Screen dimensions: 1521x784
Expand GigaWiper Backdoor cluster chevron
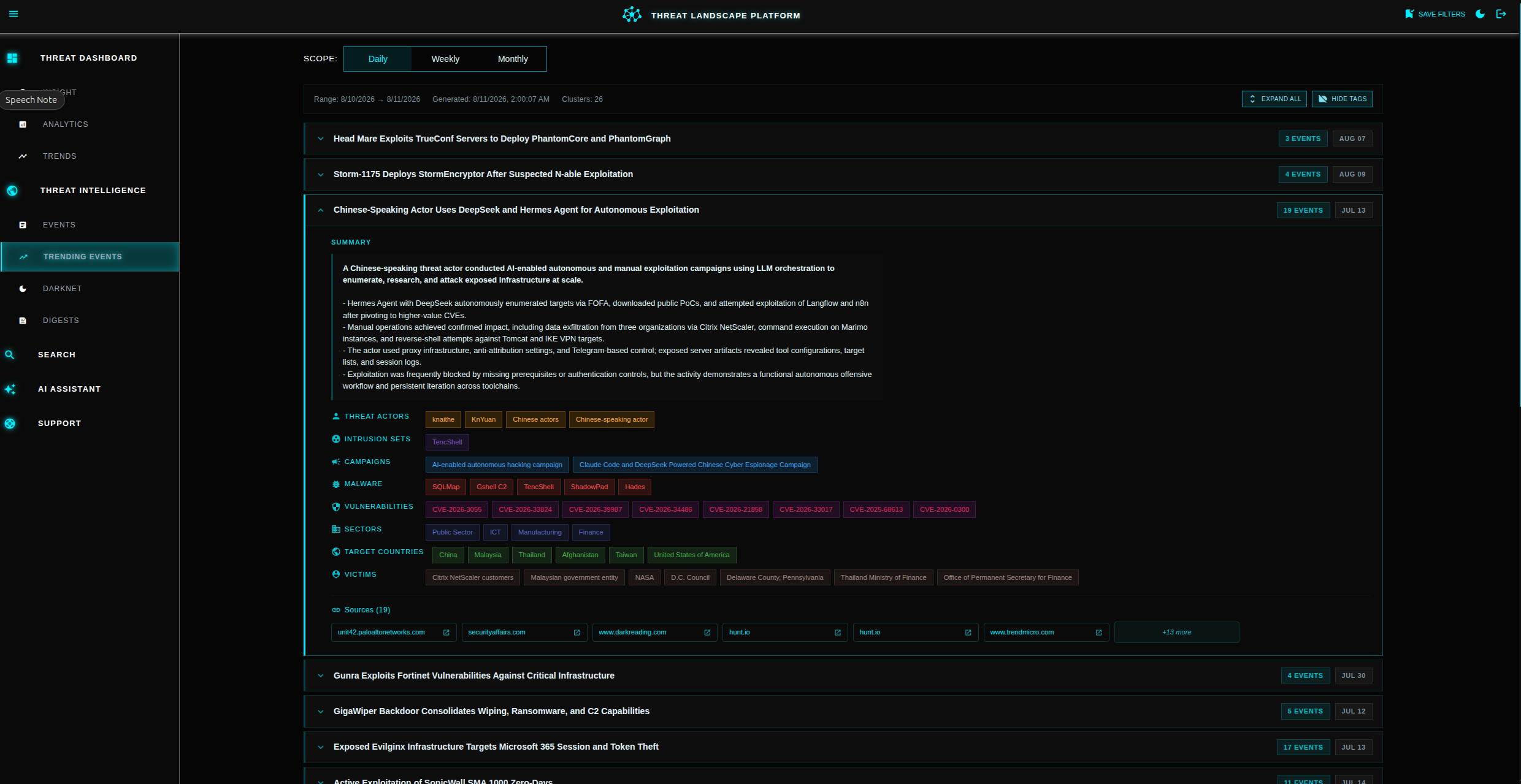[321, 712]
